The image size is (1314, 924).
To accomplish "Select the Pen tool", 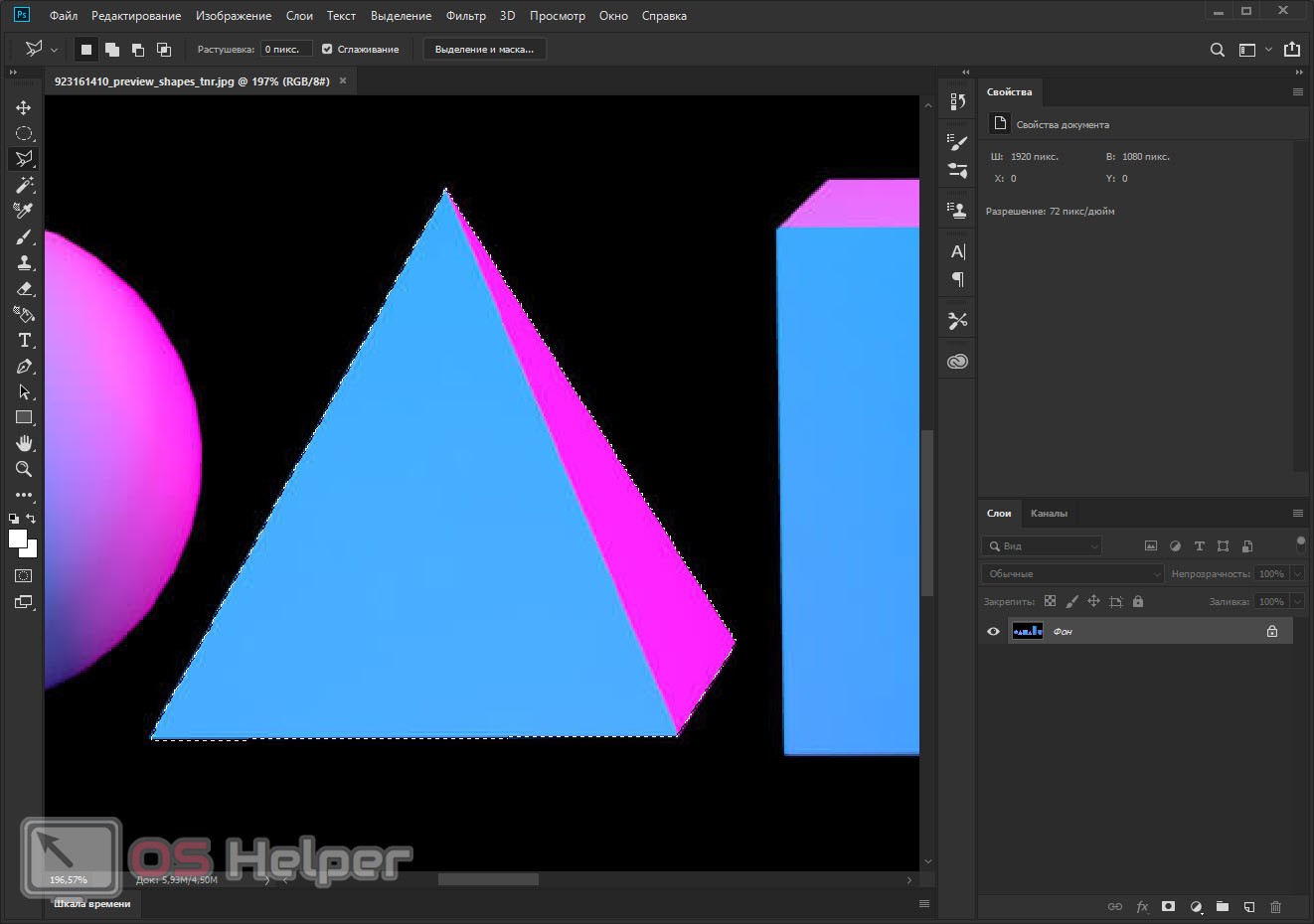I will (24, 366).
